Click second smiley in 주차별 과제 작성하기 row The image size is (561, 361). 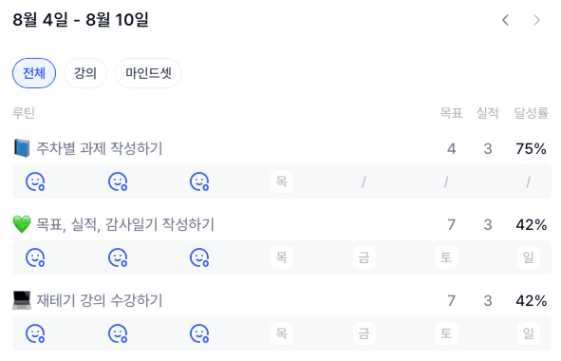[118, 182]
